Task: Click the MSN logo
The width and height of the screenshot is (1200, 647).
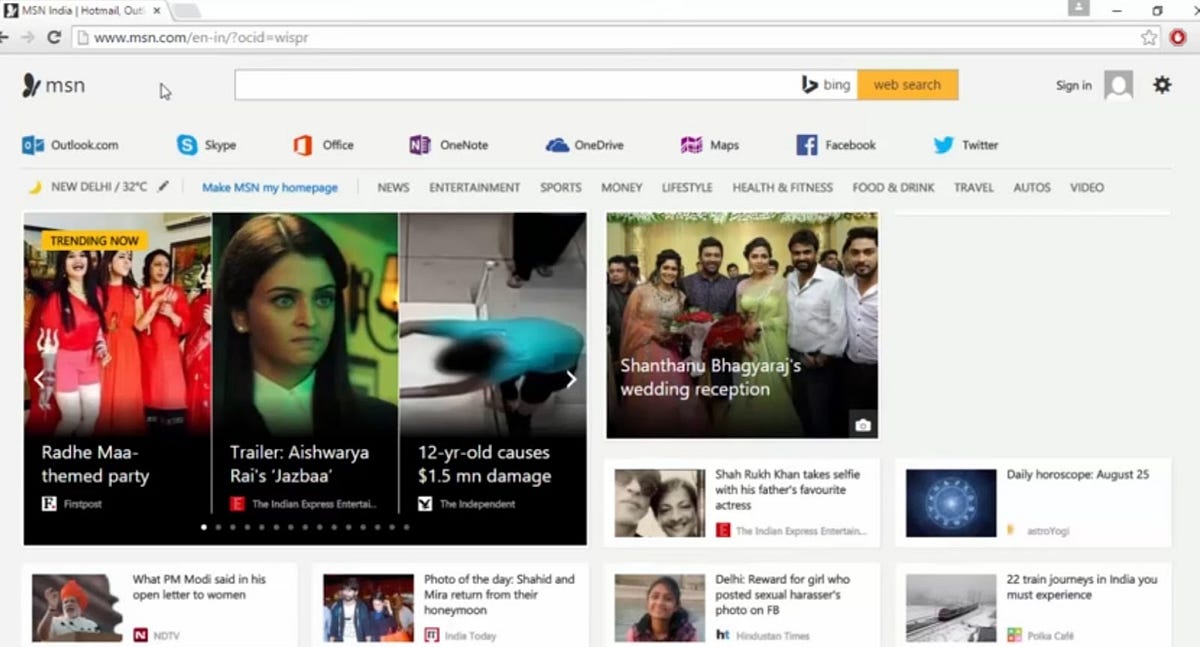Action: click(x=53, y=86)
